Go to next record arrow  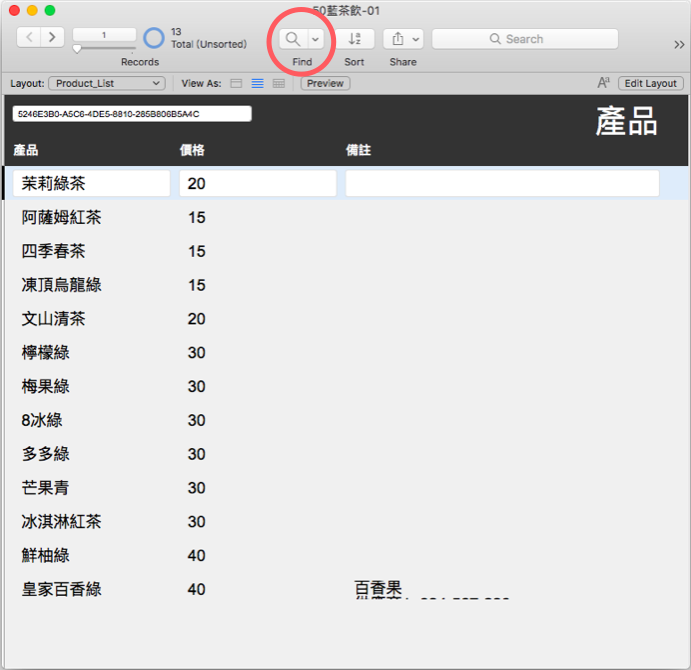(52, 37)
